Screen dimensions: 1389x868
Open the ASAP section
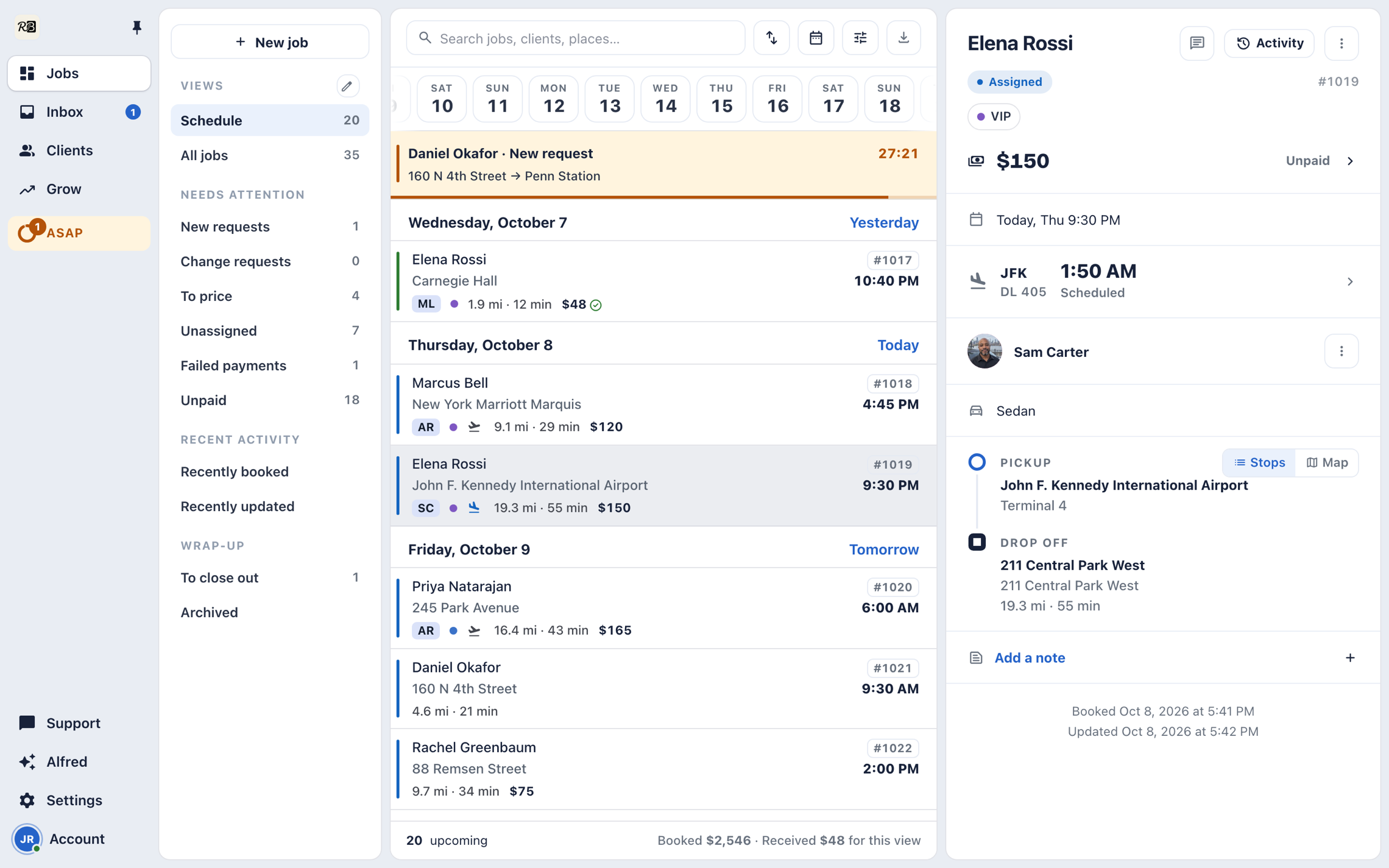pos(79,233)
